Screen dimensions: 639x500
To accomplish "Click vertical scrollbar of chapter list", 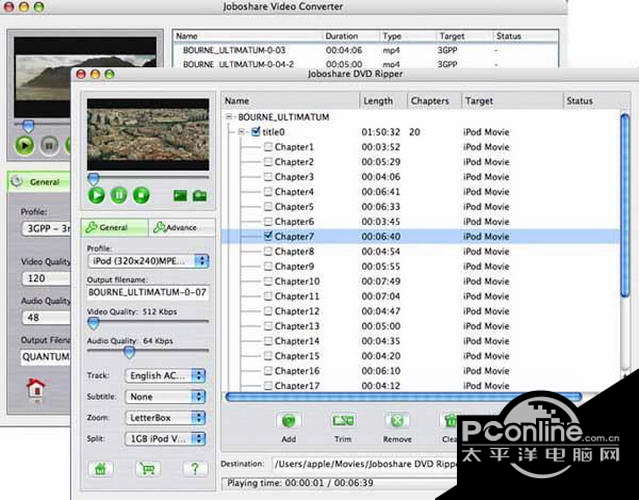I will point(625,206).
